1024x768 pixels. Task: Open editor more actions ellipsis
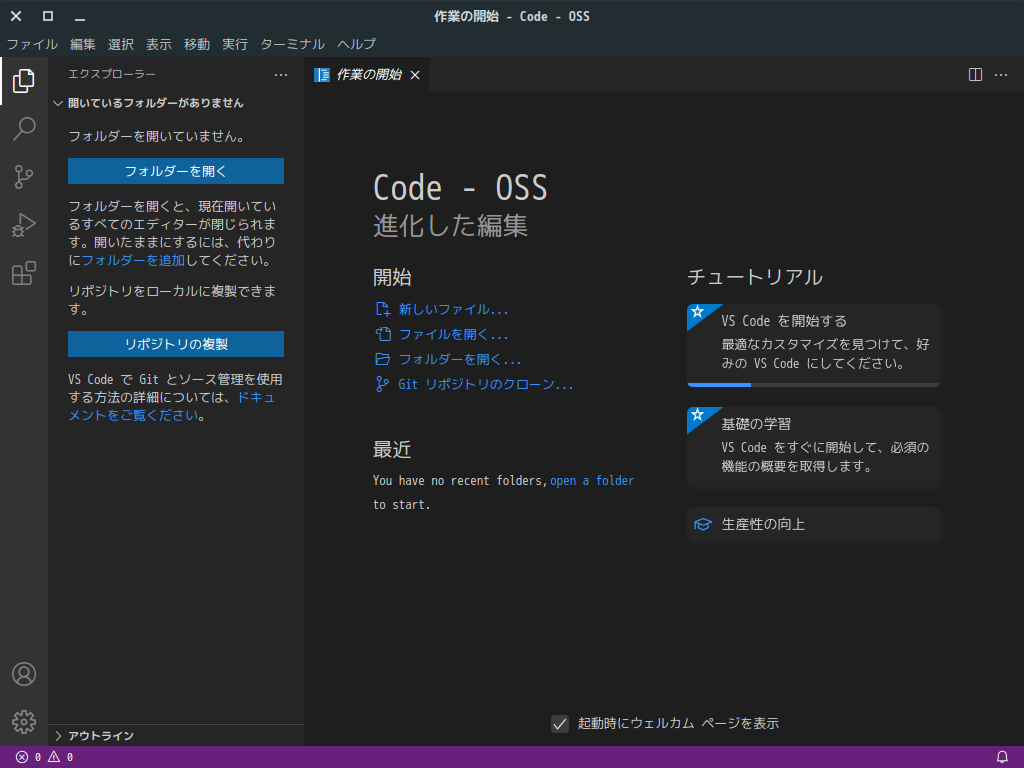pyautogui.click(x=1000, y=74)
